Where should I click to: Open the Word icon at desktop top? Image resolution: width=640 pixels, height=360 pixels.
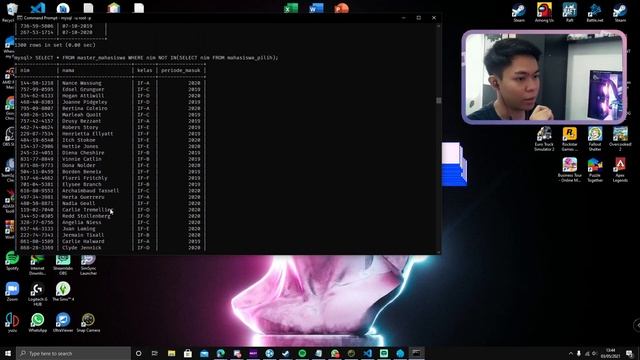(x=316, y=8)
